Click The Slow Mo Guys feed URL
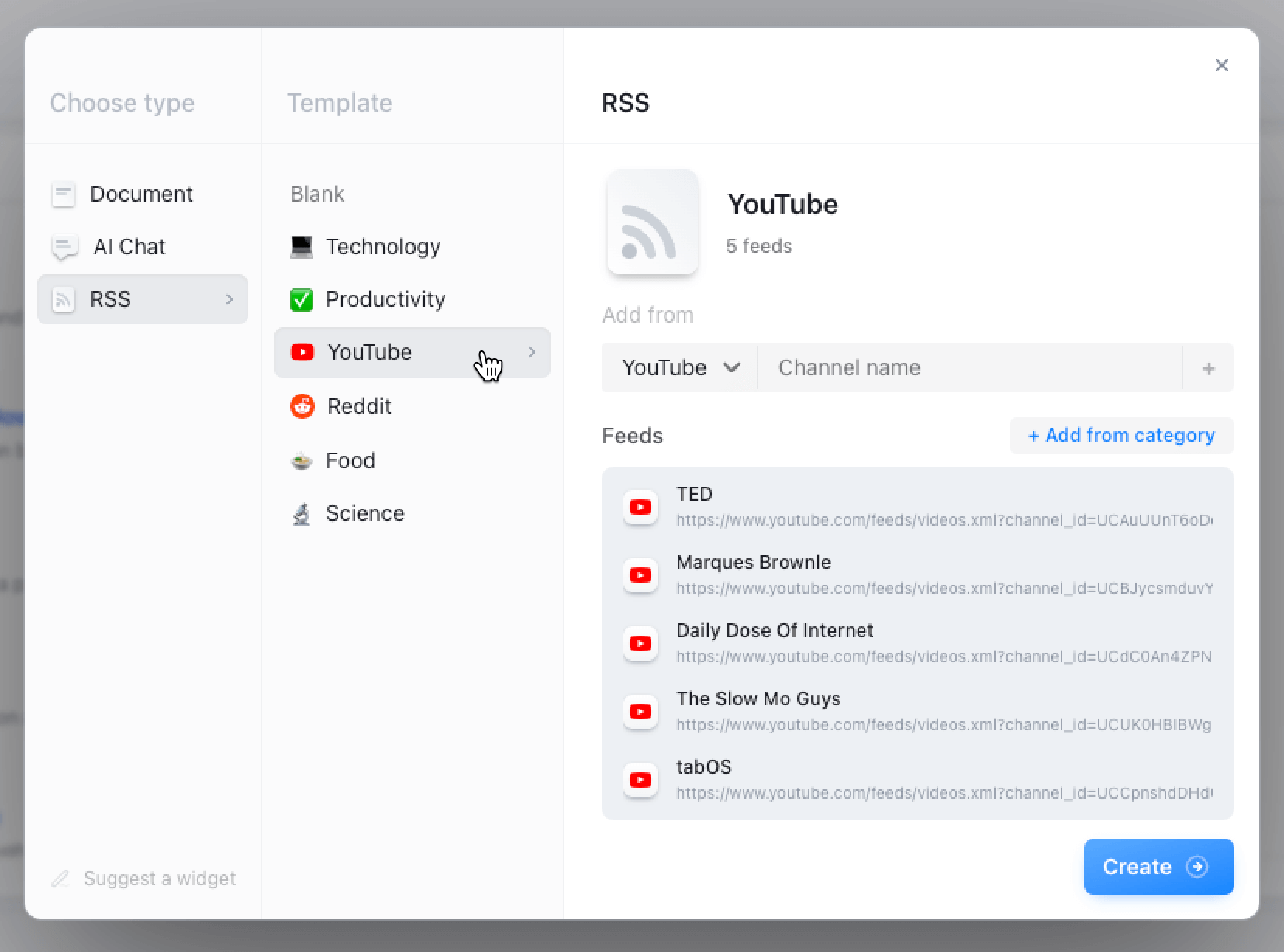Viewport: 1284px width, 952px height. click(944, 725)
